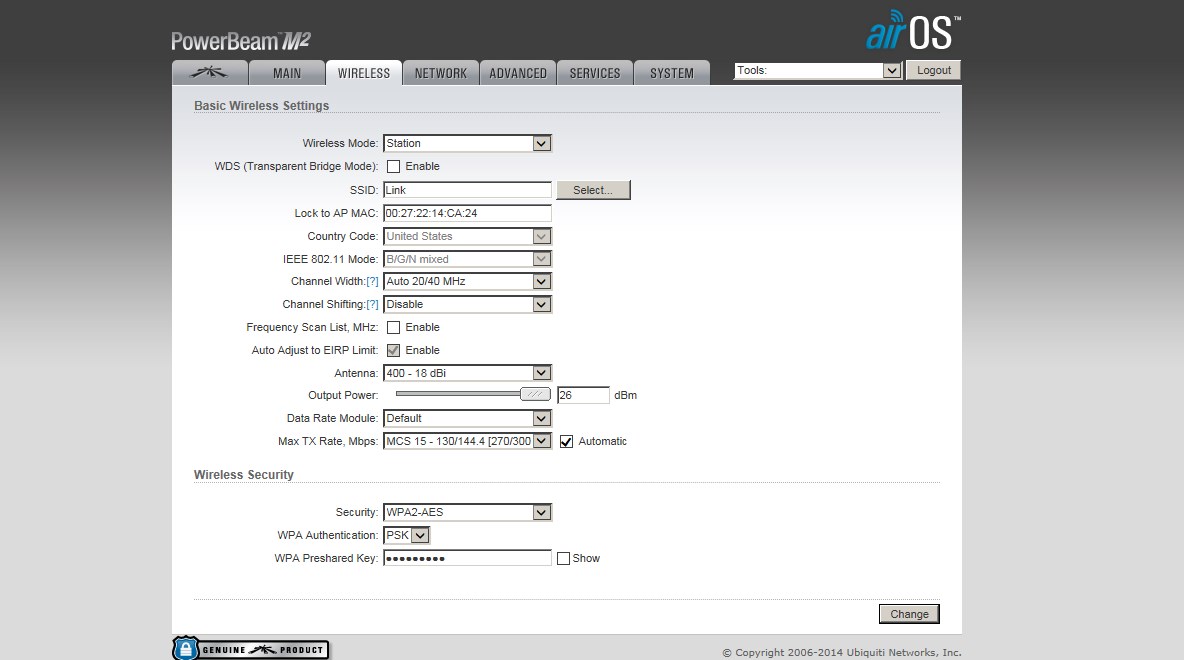1184x660 pixels.
Task: Click the airOS logo
Action: pos(914,31)
